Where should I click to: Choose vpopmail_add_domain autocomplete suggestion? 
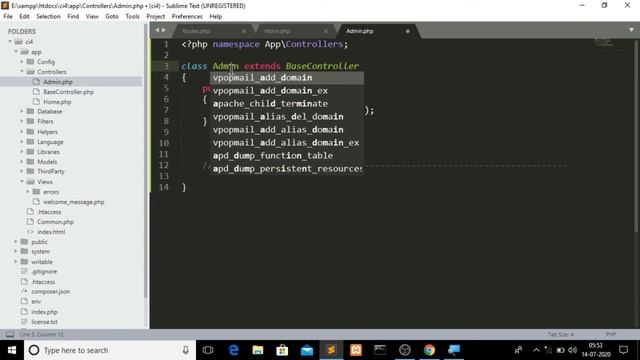(x=287, y=78)
